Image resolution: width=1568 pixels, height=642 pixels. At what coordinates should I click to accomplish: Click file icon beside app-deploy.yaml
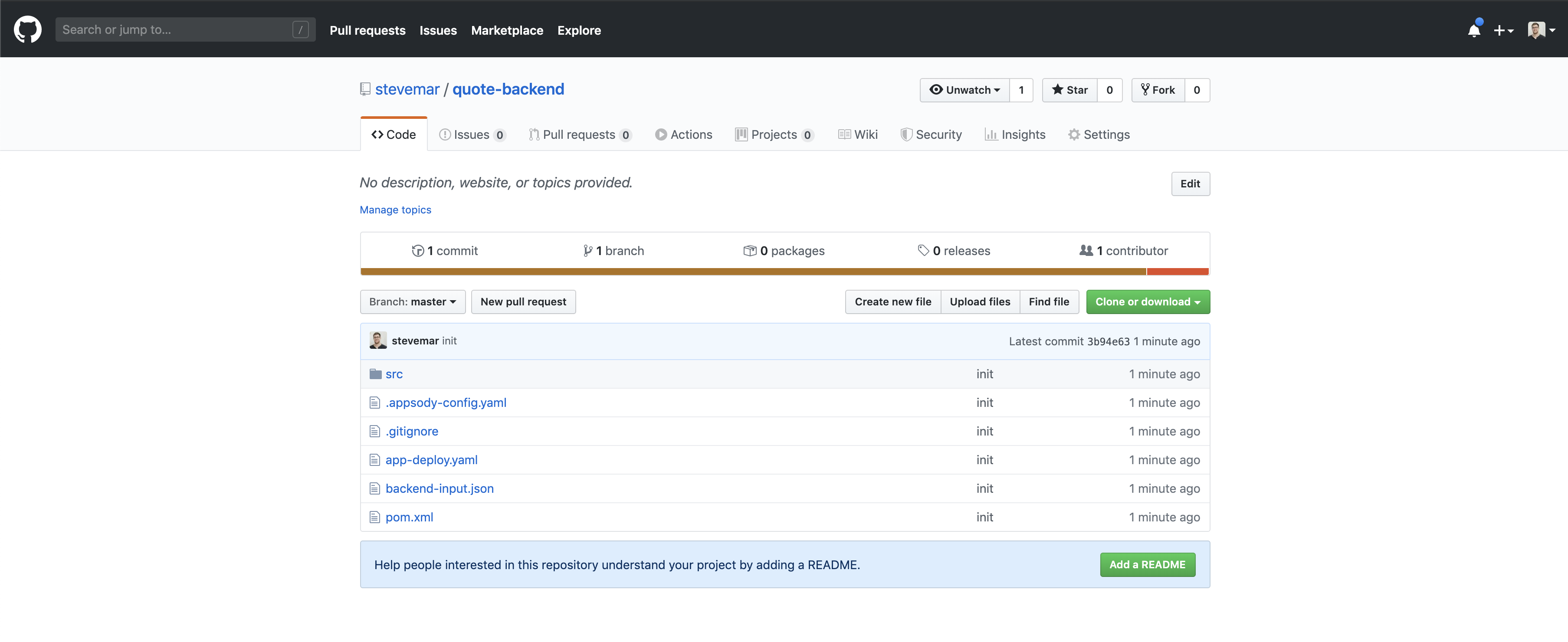[374, 459]
